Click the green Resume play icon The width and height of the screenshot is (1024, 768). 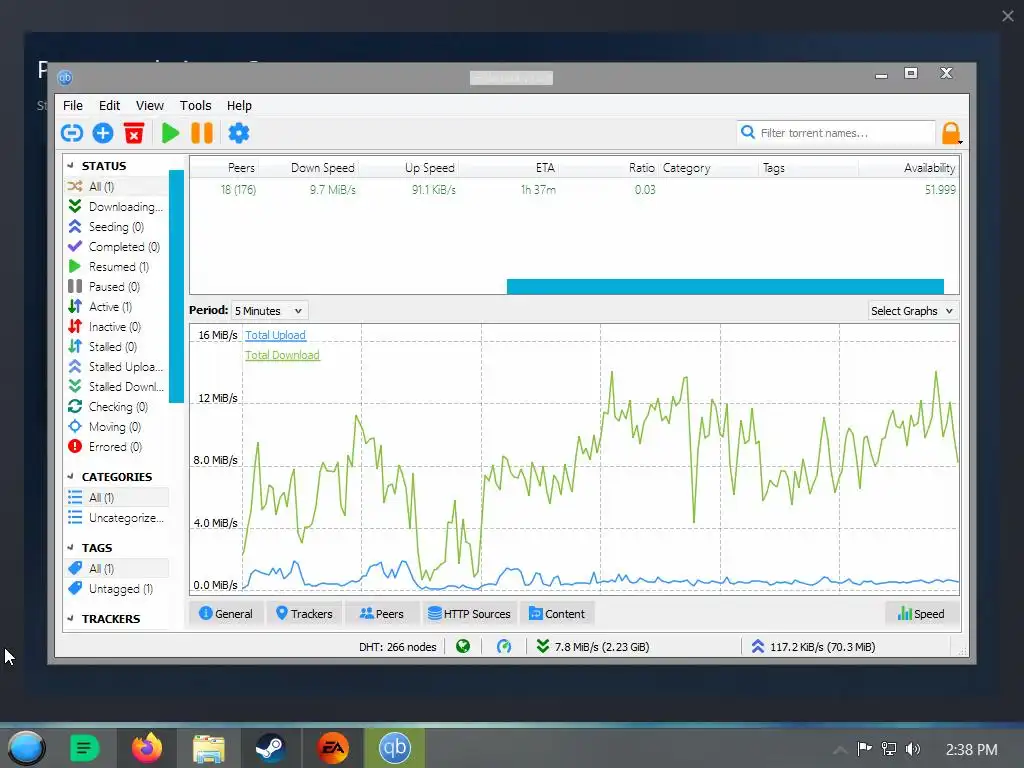tap(170, 133)
